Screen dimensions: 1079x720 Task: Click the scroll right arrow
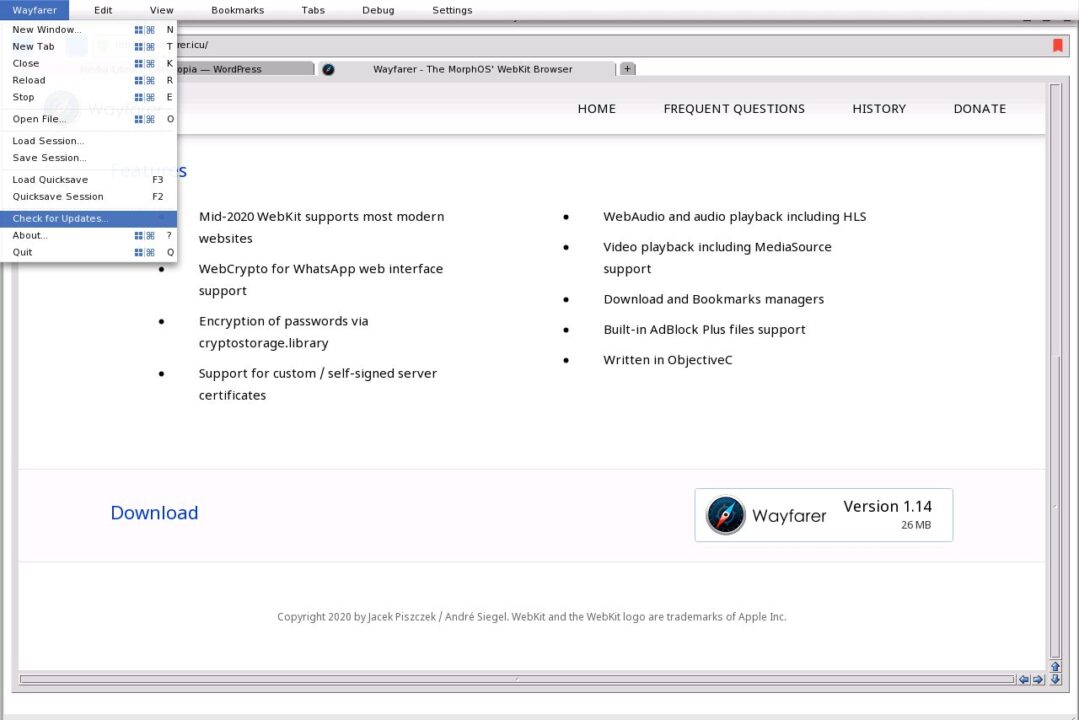click(x=1038, y=679)
